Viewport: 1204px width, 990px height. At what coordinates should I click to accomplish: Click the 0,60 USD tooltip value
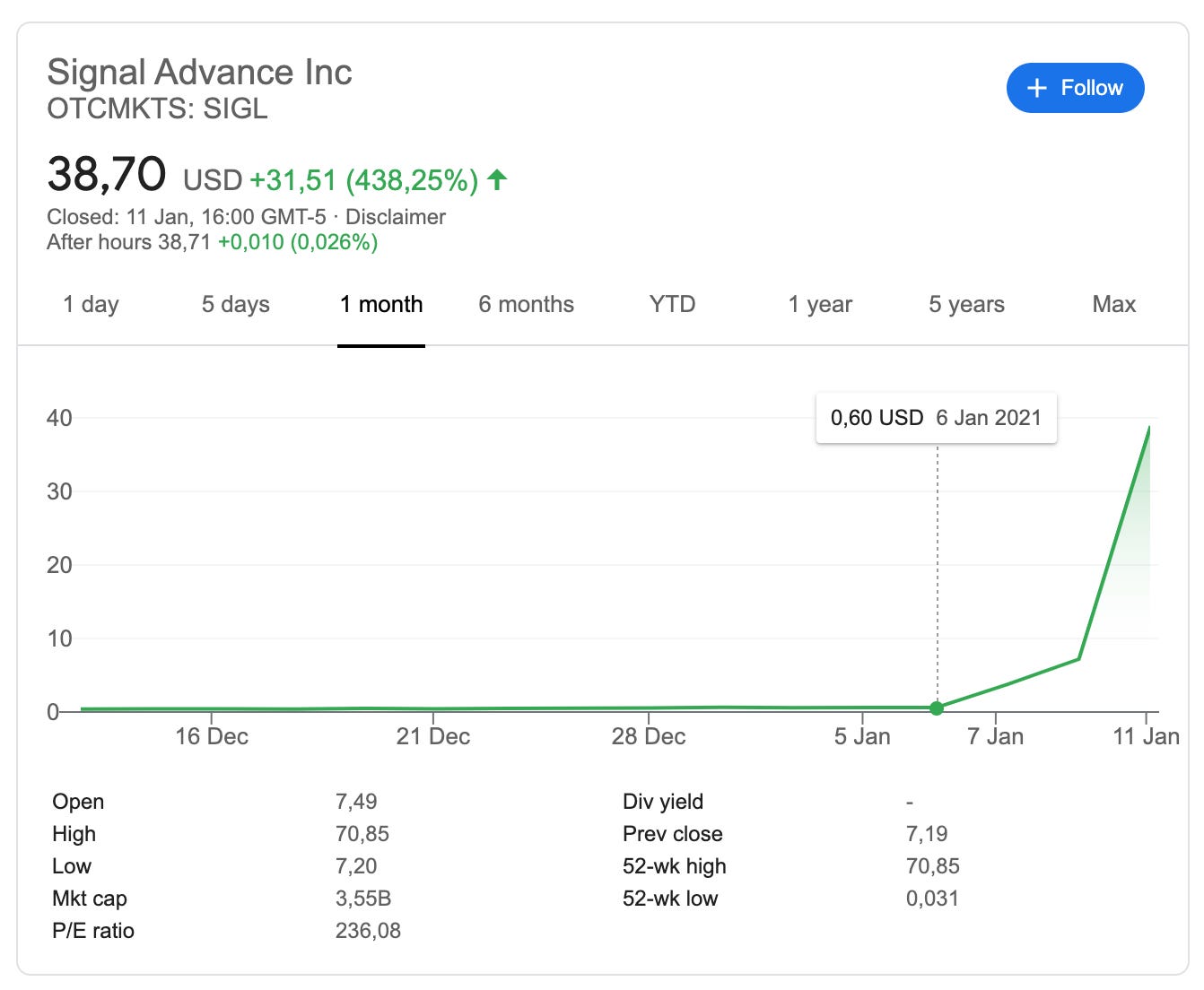pyautogui.click(x=877, y=418)
